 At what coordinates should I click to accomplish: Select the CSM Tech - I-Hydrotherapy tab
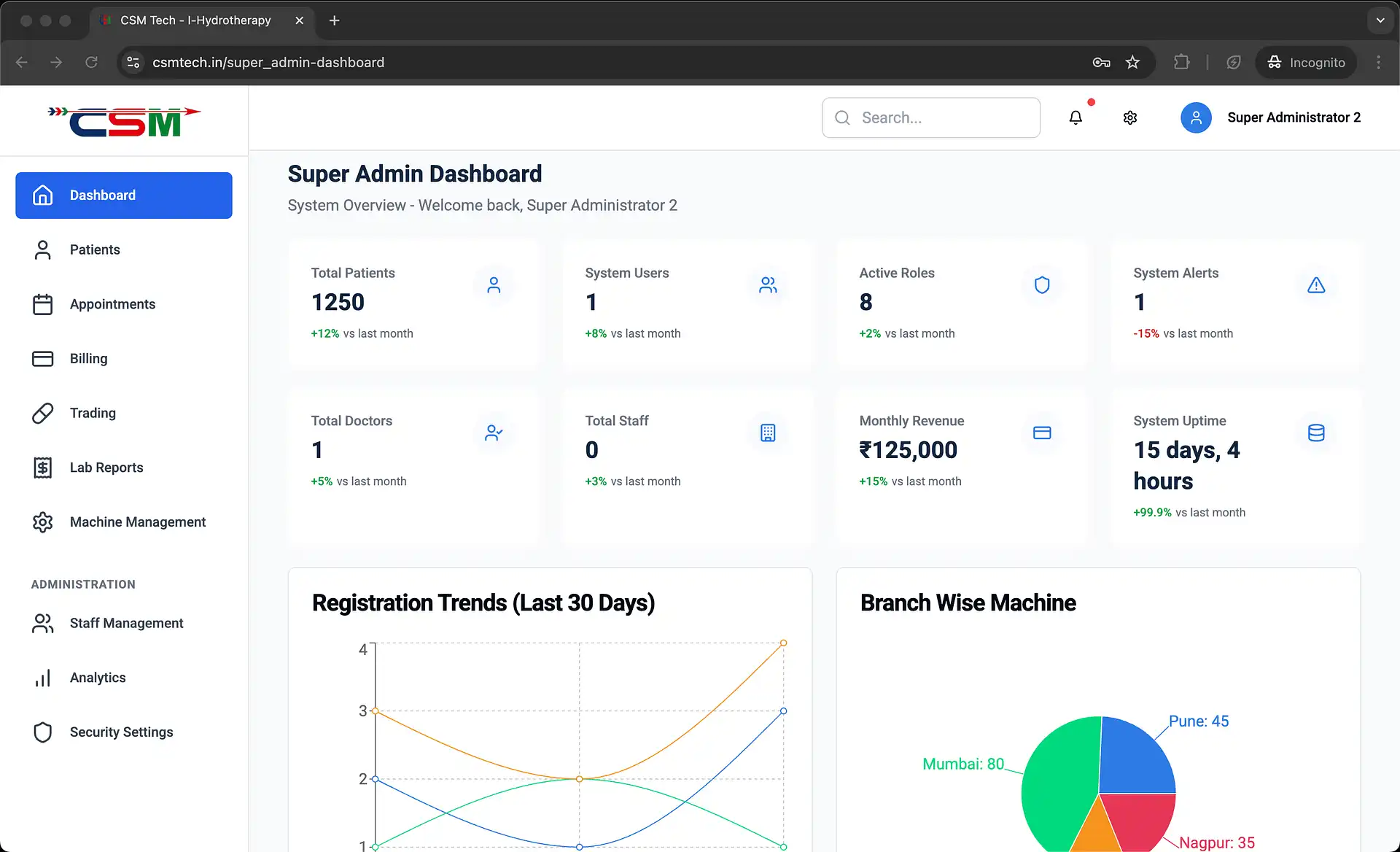click(202, 20)
